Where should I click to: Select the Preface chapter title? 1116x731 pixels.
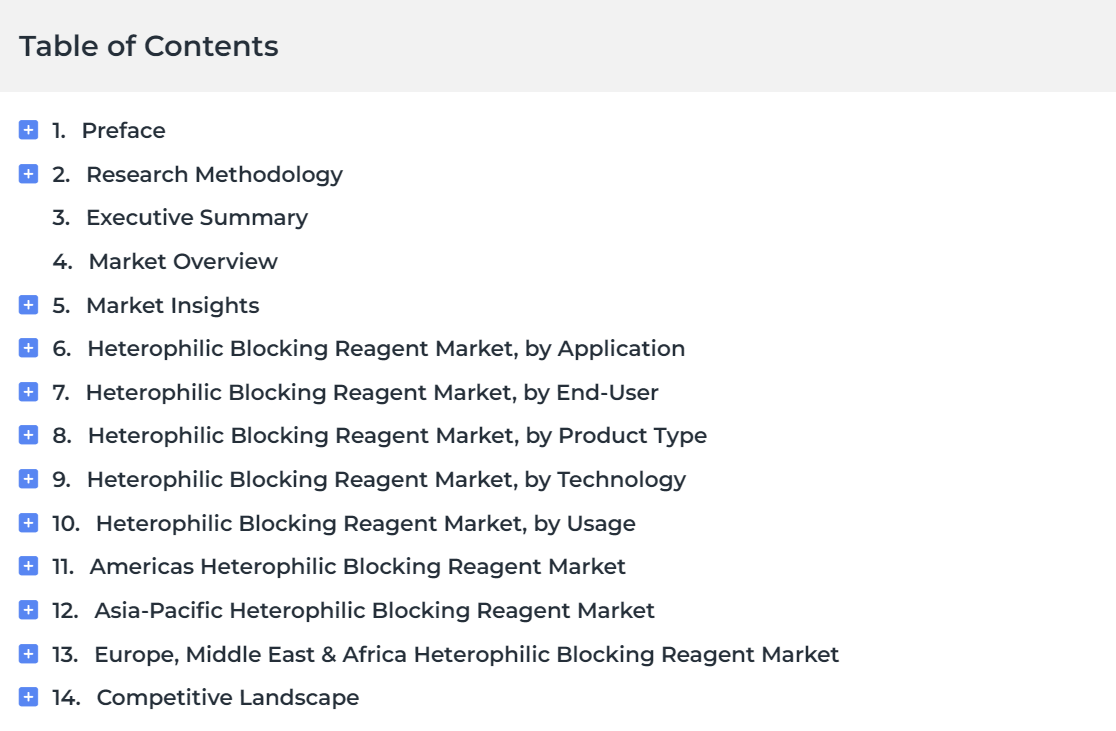pos(124,130)
